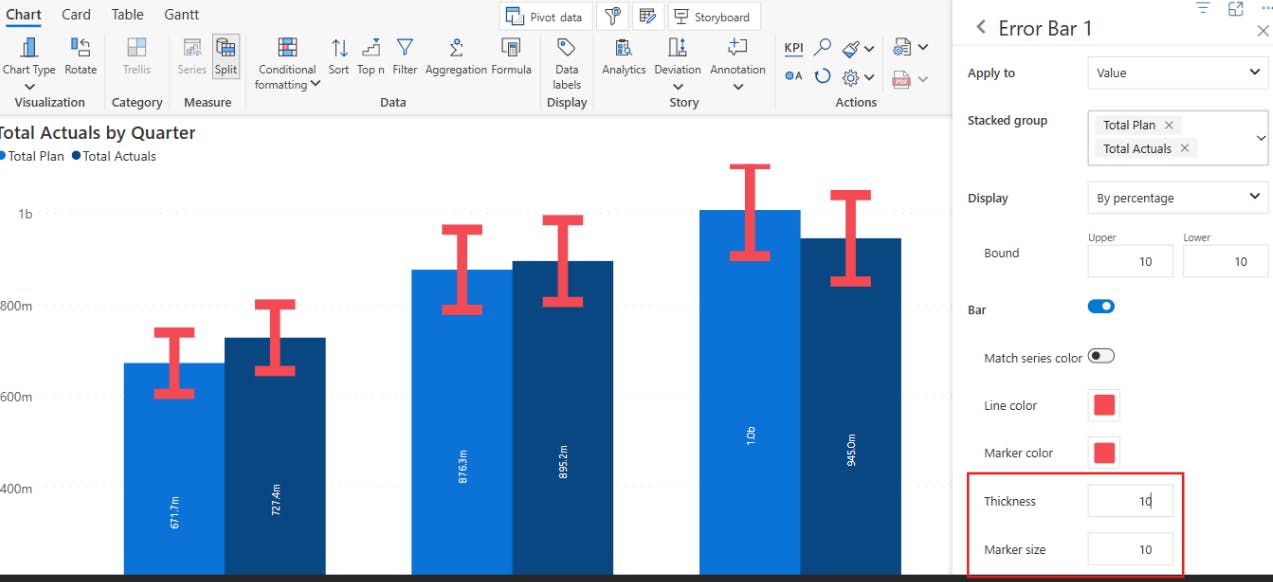Click the filter lines icon above panel

(x=1203, y=8)
